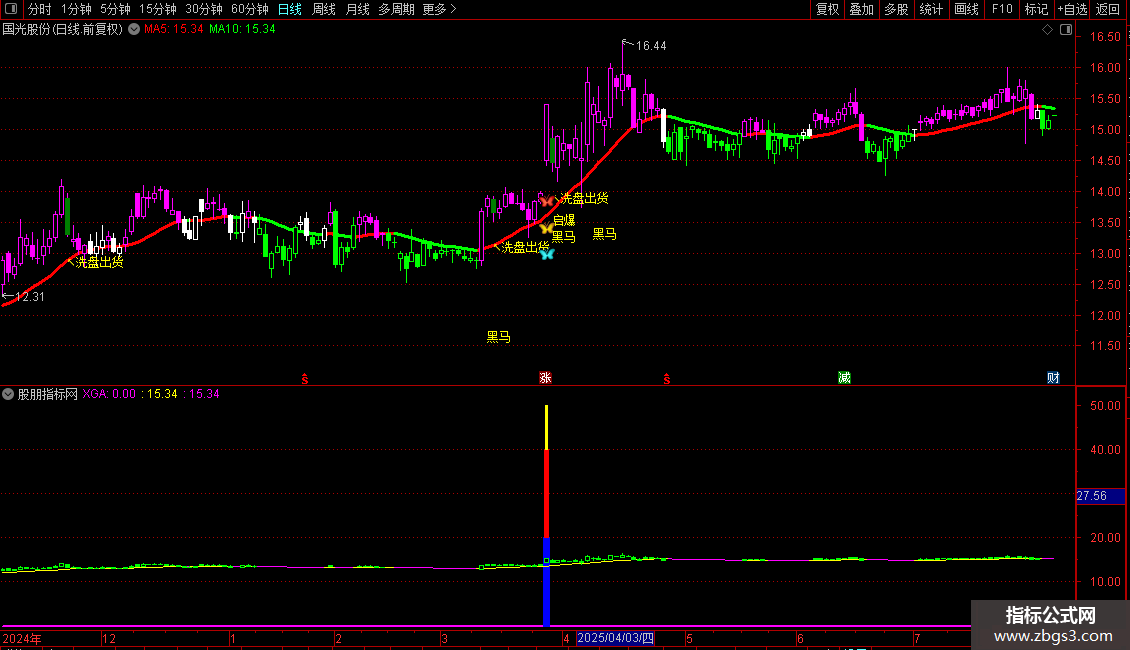Screen dimensions: 1130x650
Task: Click the window layout icon left of 16.50
Action: [x=1066, y=30]
